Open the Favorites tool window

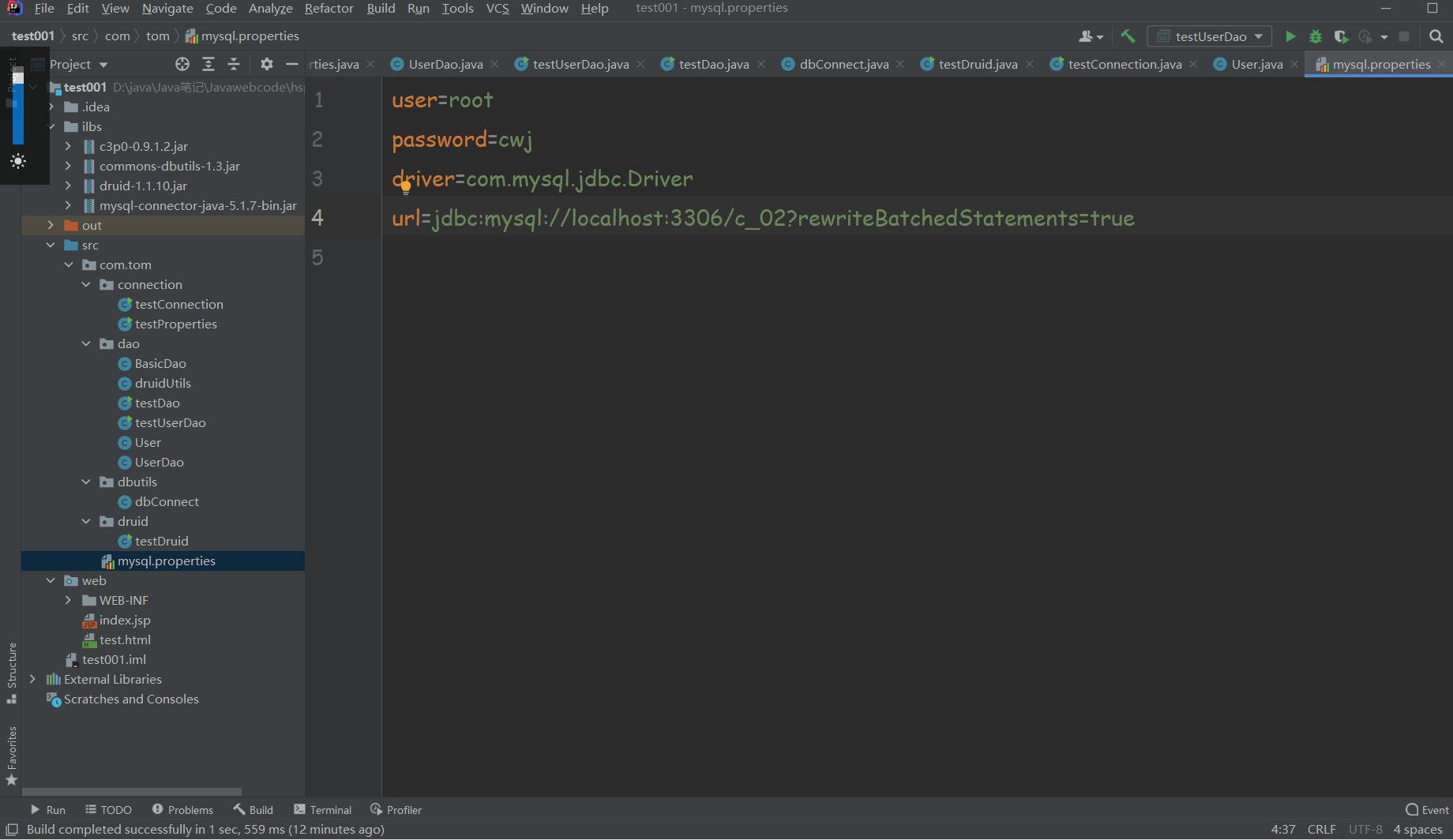pos(11,756)
